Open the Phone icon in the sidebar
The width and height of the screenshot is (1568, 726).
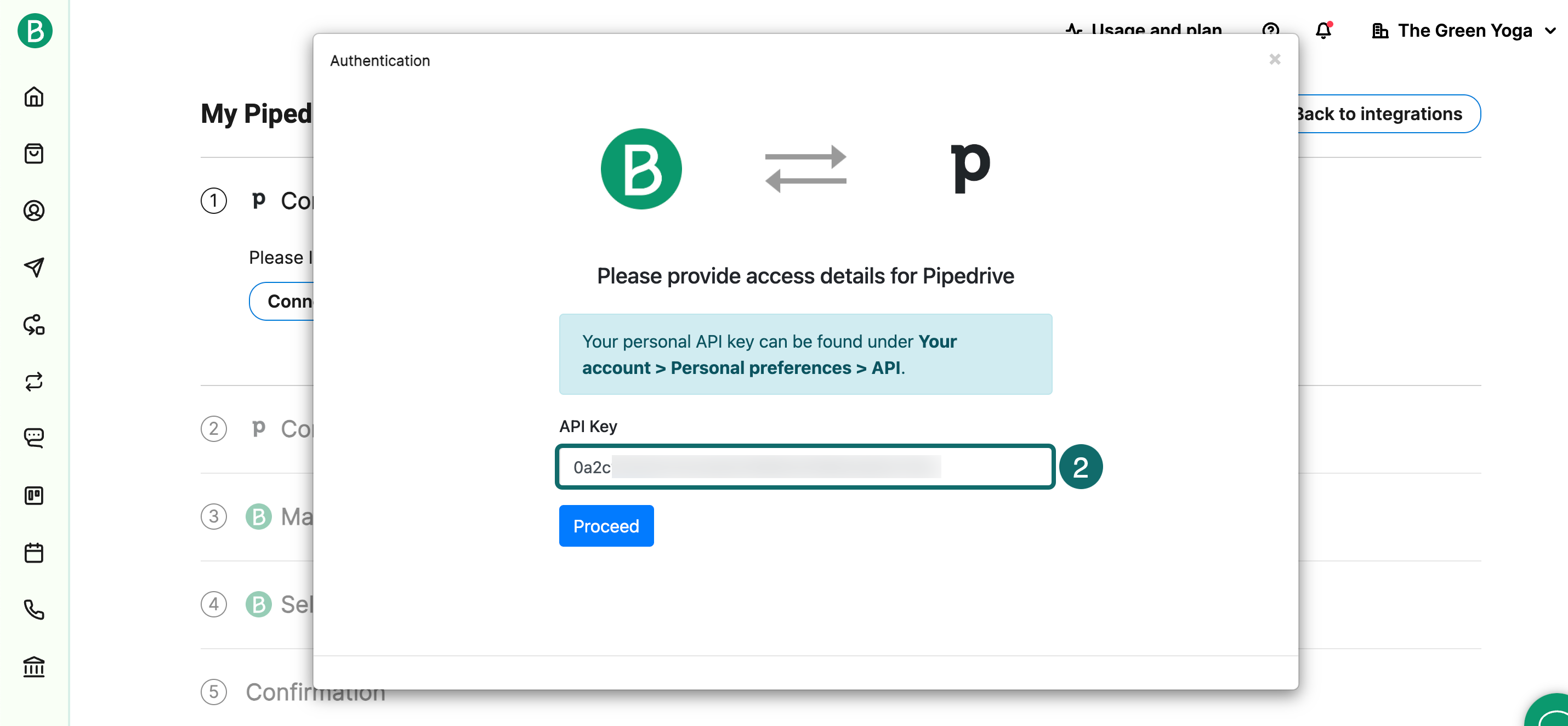pos(34,609)
